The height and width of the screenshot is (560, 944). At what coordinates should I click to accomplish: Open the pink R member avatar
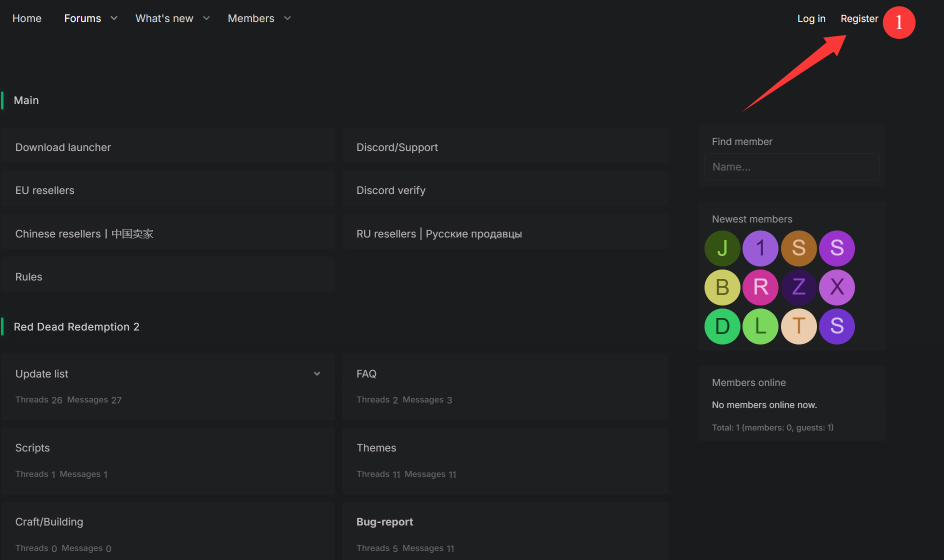[760, 288]
